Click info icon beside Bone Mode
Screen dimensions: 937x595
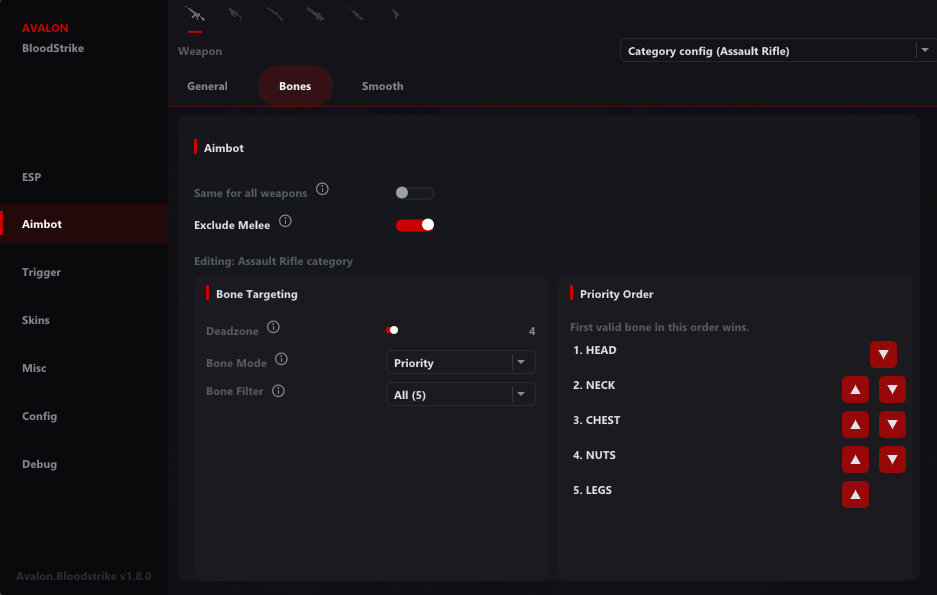click(281, 359)
